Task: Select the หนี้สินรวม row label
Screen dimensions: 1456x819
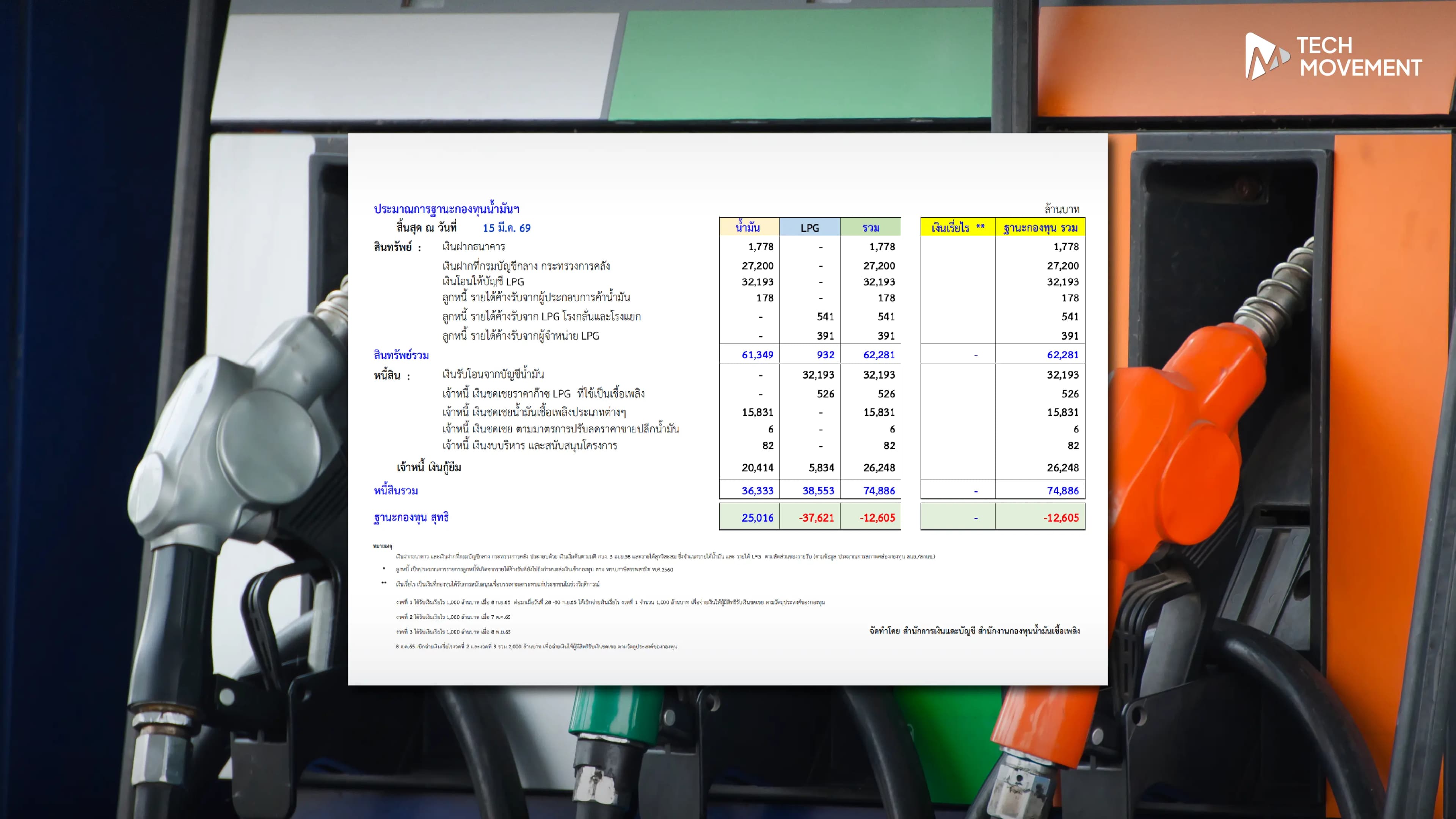Action: (x=395, y=491)
